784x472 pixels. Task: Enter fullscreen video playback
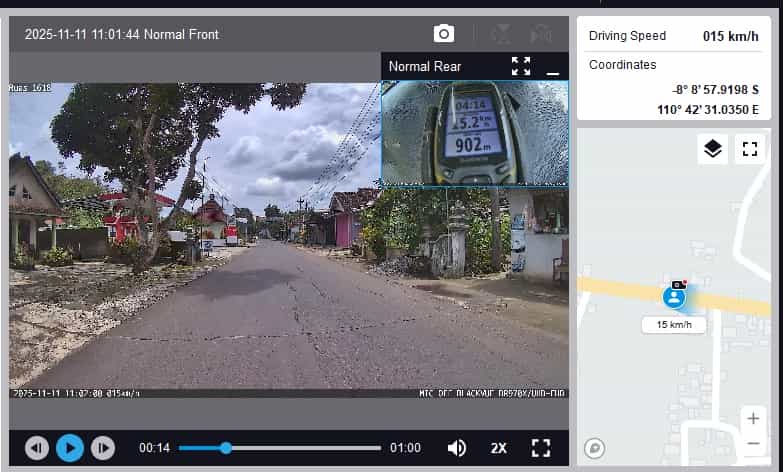coord(541,448)
